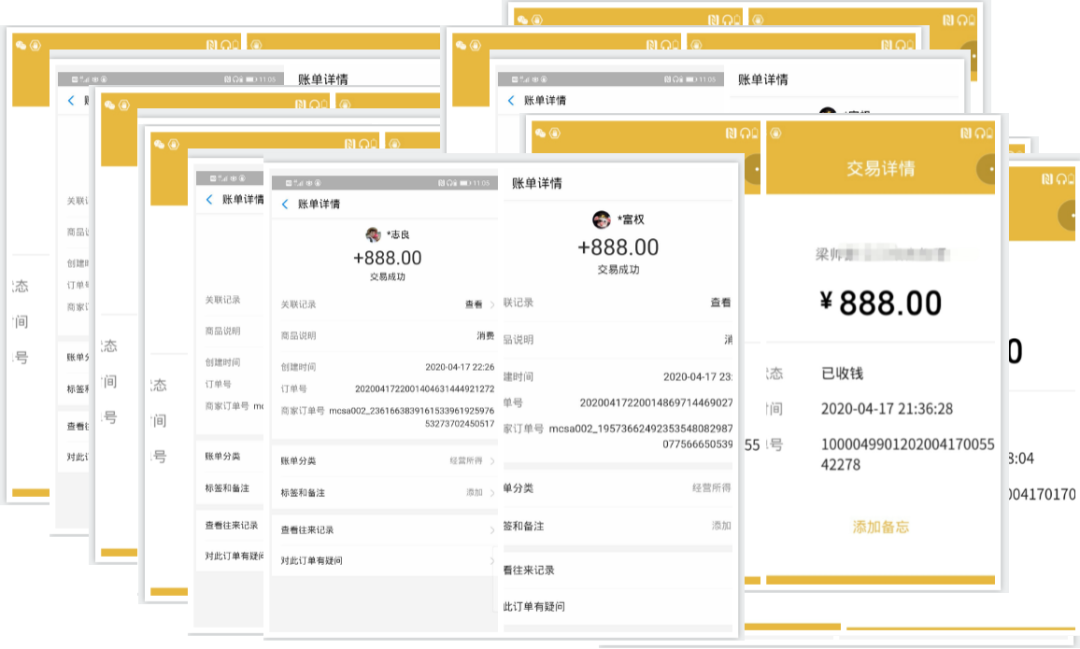Open 对此订单有疑问 chevron in *志良 bill
The width and height of the screenshot is (1080, 649).
click(x=492, y=561)
